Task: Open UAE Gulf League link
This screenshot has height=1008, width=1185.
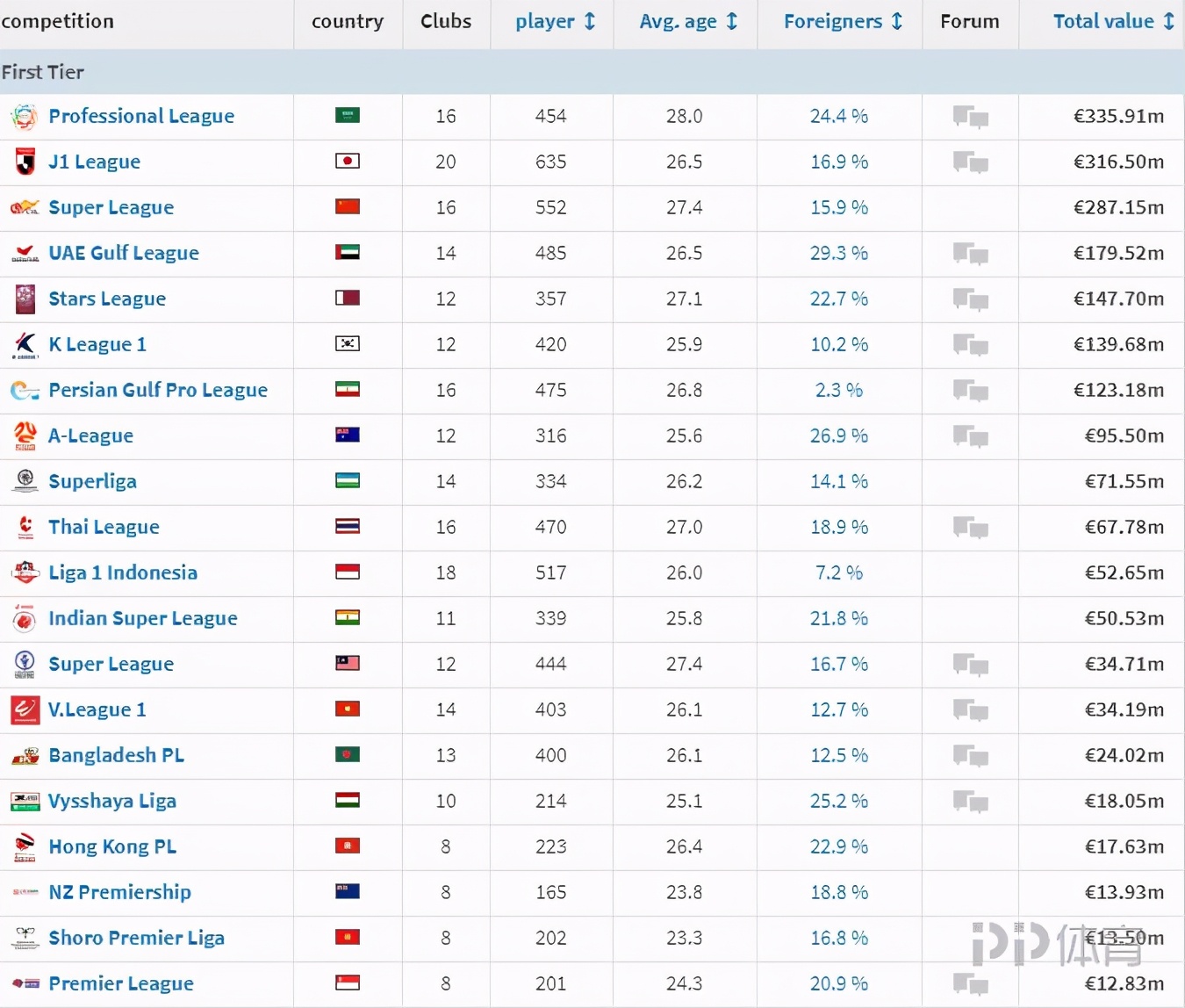Action: [124, 253]
